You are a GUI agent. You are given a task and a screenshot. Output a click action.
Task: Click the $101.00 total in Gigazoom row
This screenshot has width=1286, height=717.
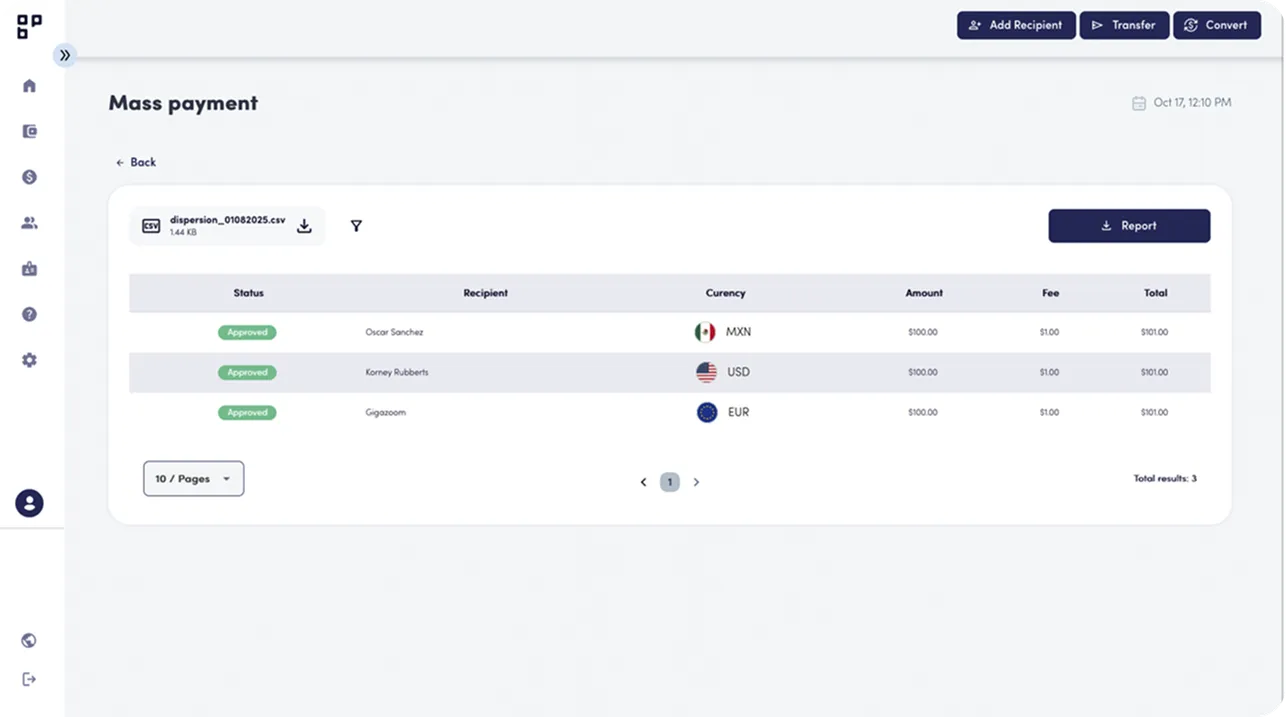click(1154, 412)
